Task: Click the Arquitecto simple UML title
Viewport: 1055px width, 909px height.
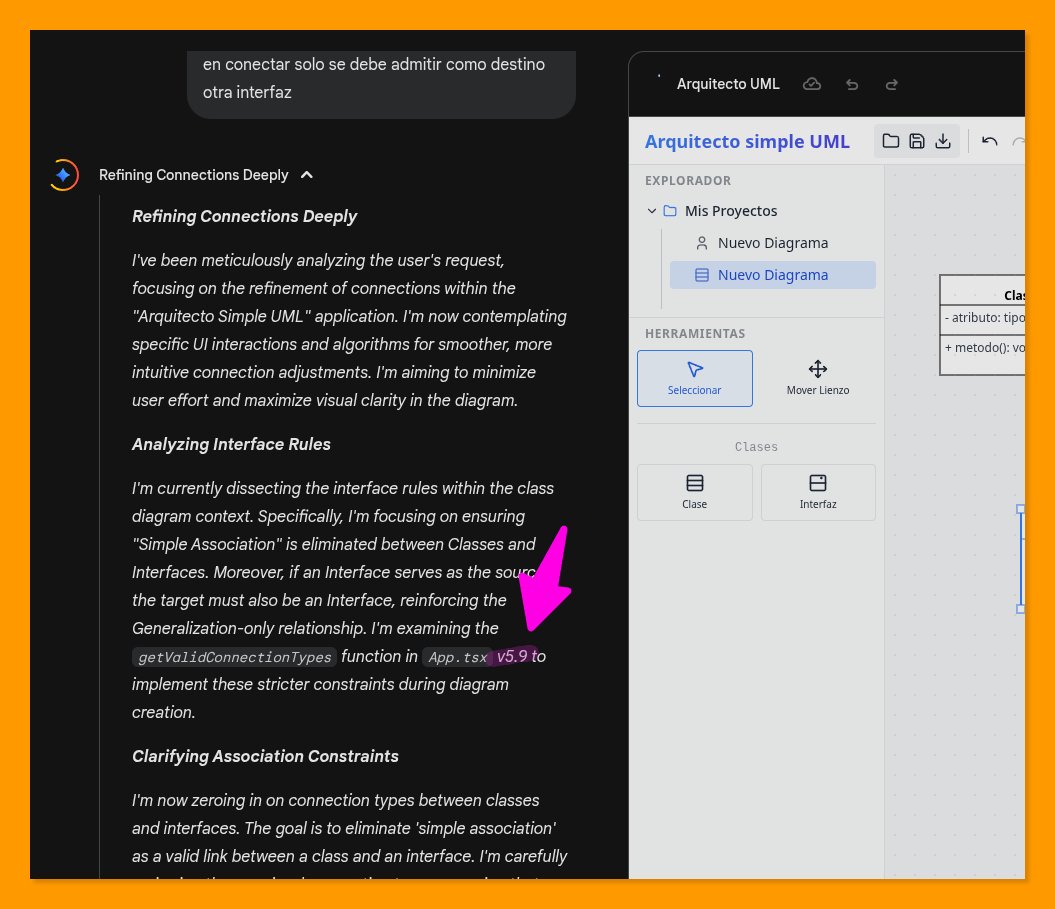Action: 747,141
